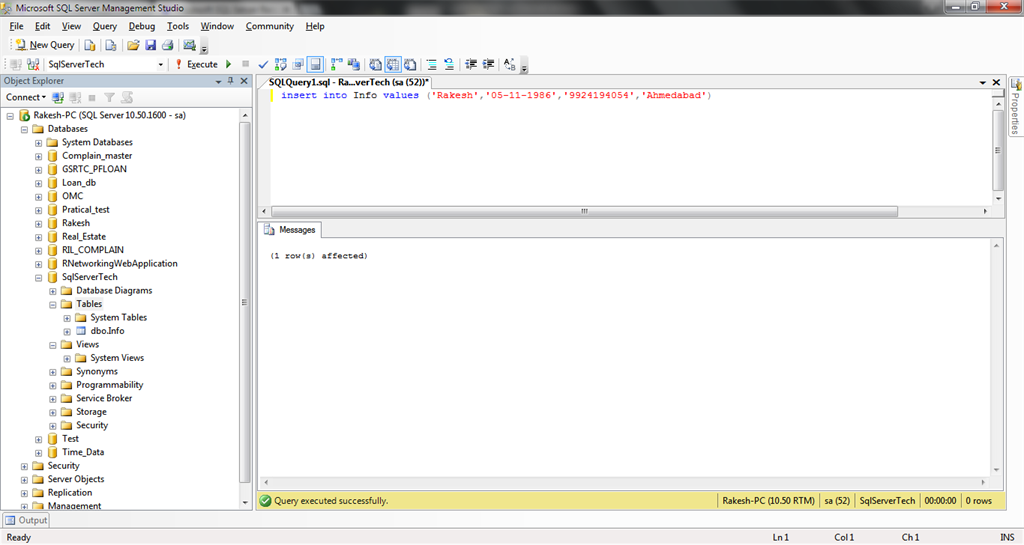Toggle Include Actual Execution Plan

[x=337, y=64]
